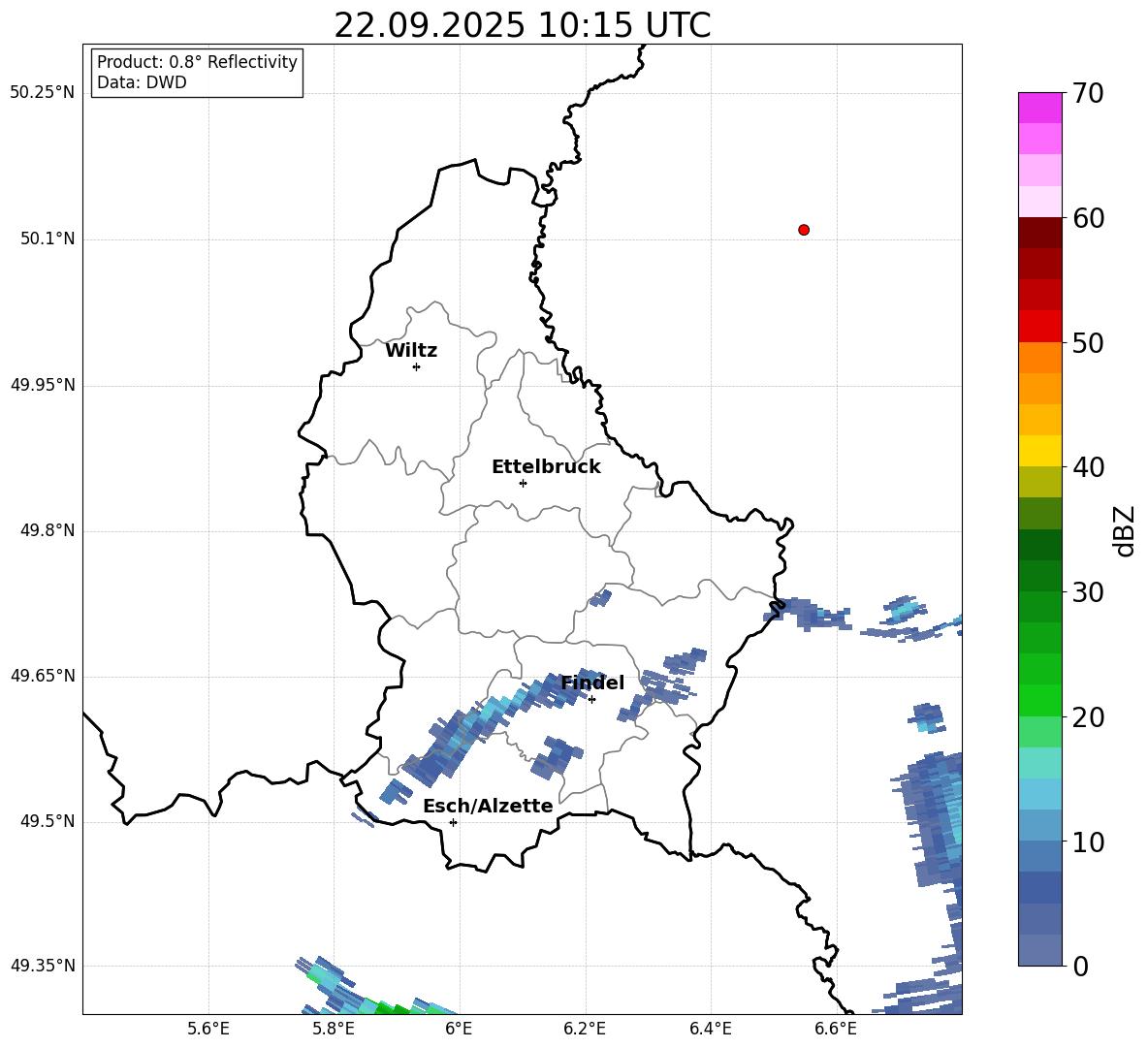Viewport: 1148px width, 1048px height.
Task: Pick the bright green colorbar segment at 20
Action: tap(1039, 701)
